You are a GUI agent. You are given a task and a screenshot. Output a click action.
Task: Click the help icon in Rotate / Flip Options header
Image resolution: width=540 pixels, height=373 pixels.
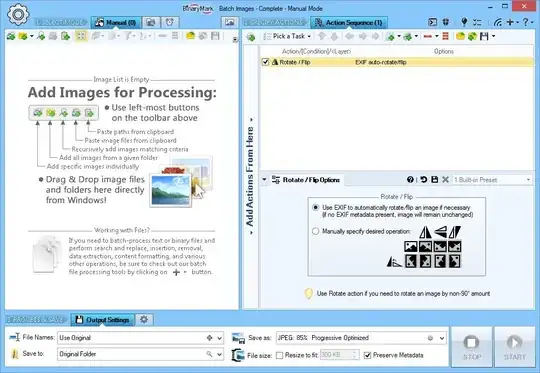pos(410,179)
